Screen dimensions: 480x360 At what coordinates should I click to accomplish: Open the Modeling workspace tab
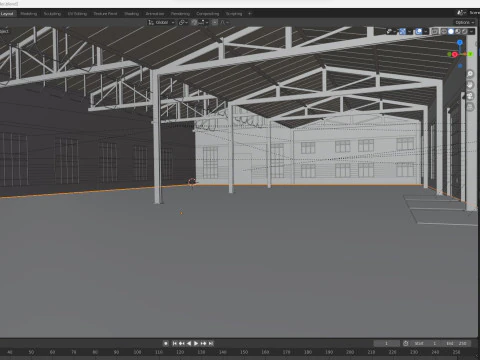29,14
